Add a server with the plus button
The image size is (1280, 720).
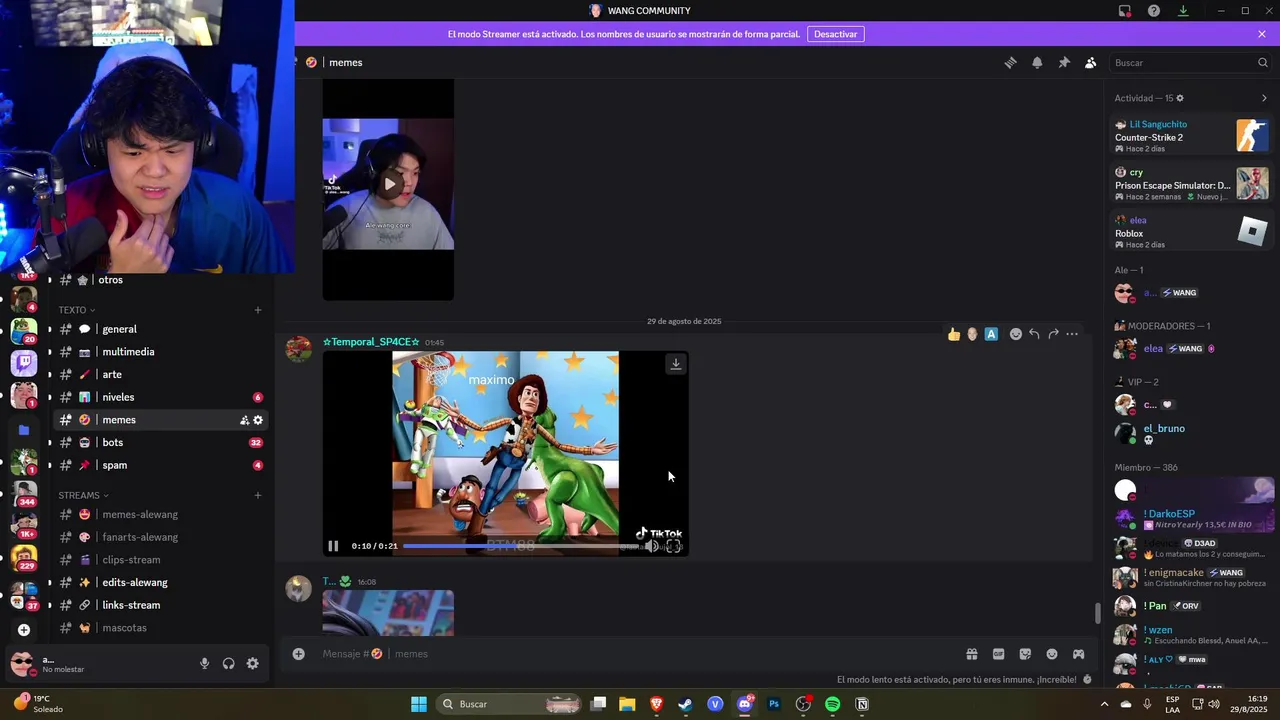24,630
